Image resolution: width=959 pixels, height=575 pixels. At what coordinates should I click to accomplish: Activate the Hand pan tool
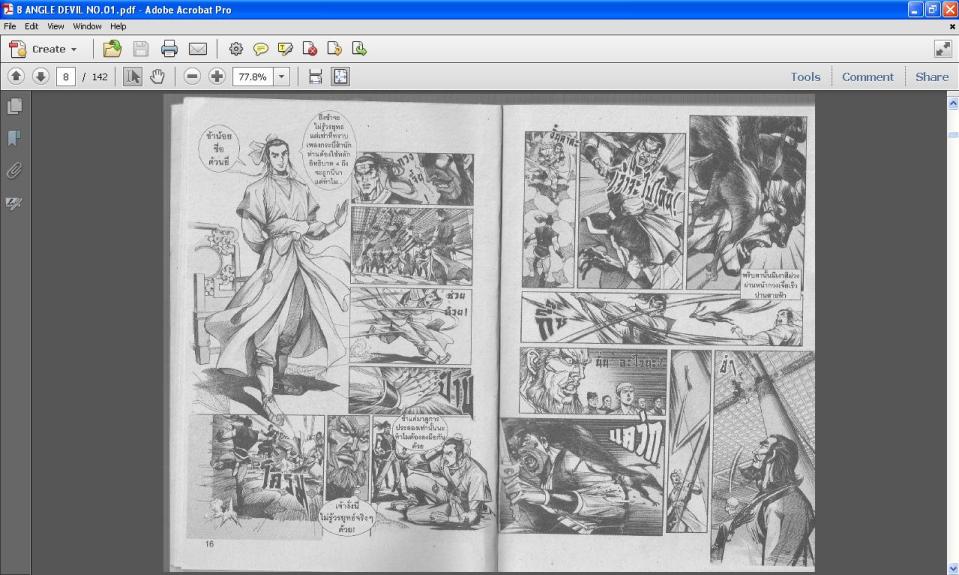click(x=157, y=76)
